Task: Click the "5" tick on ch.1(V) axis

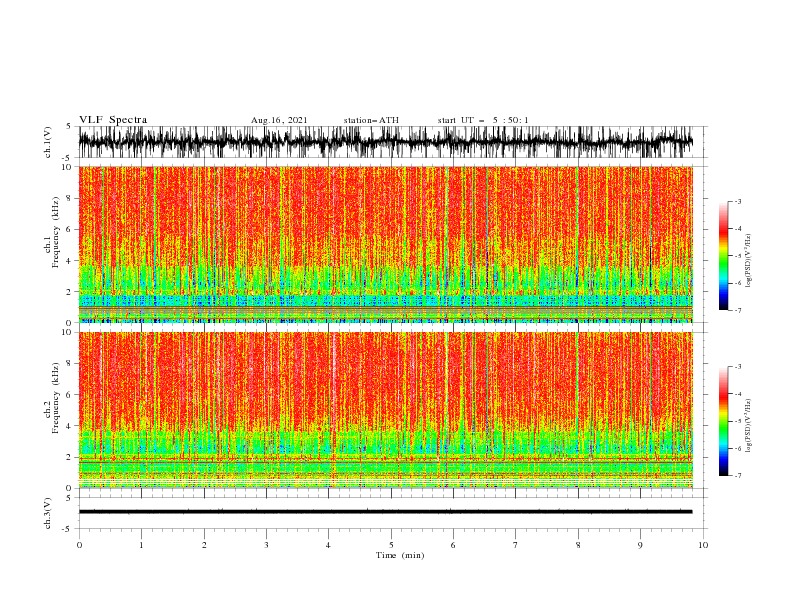Action: [70, 127]
